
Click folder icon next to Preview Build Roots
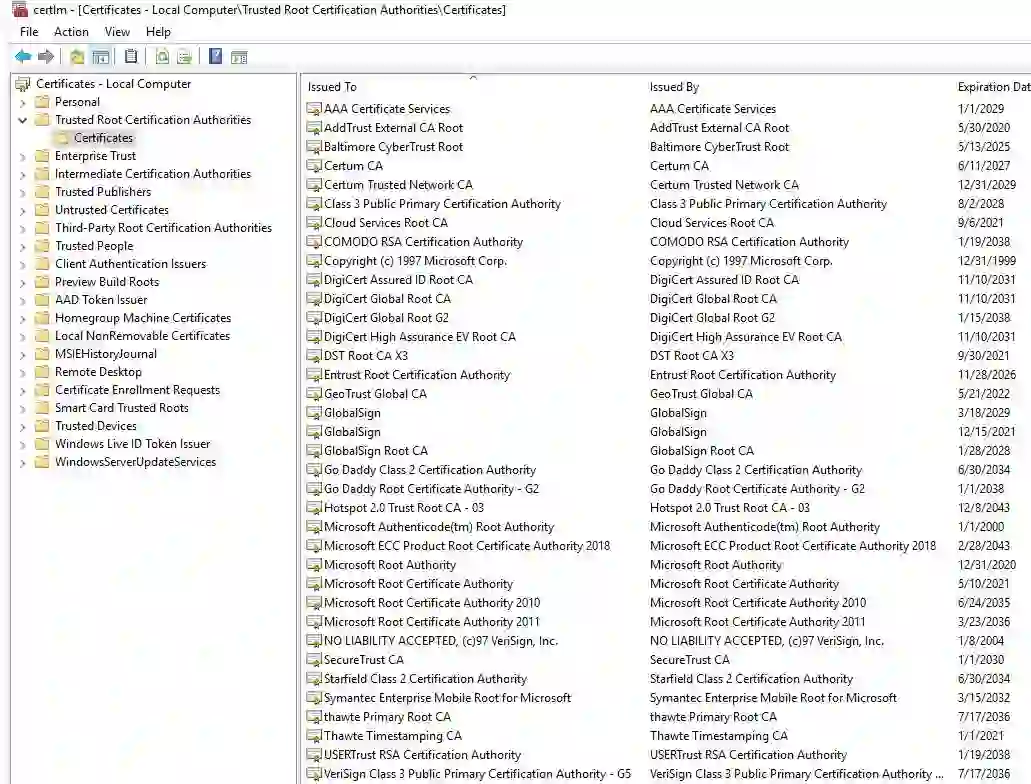(x=42, y=282)
